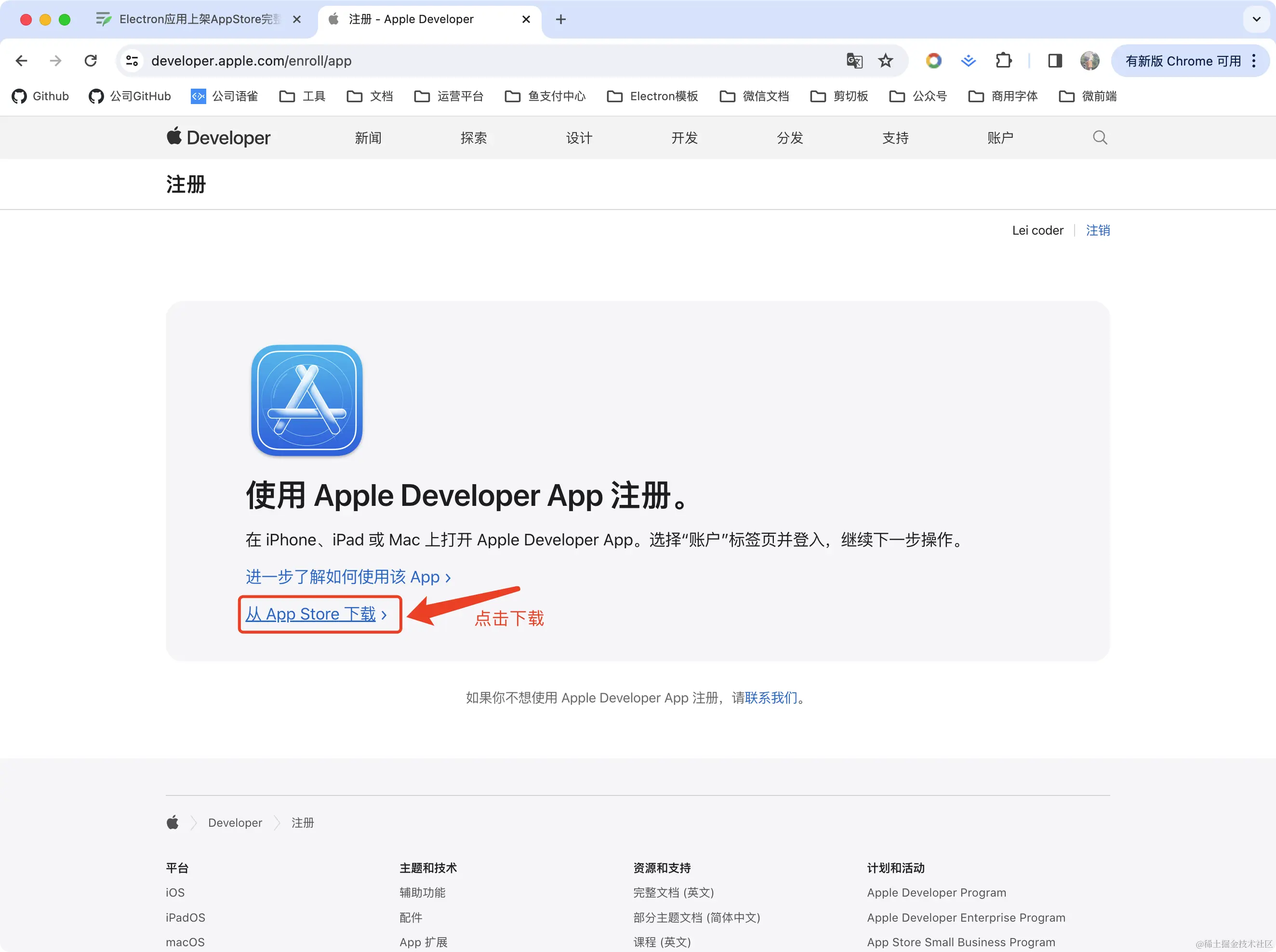The width and height of the screenshot is (1276, 952).
Task: Open Apple Developer Program footer link
Action: click(x=937, y=893)
